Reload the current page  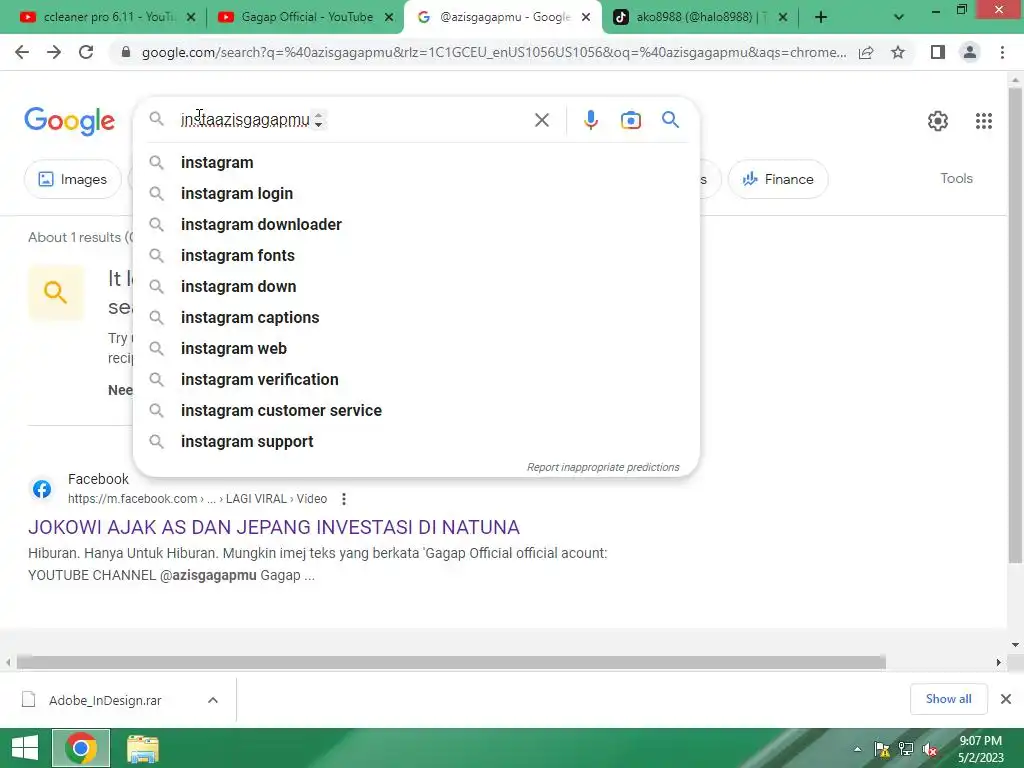(86, 52)
